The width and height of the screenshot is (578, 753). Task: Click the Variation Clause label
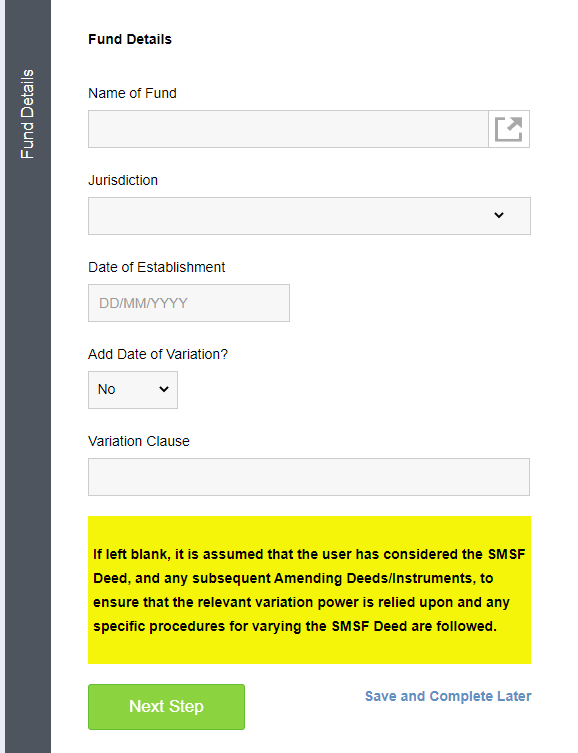pos(139,441)
